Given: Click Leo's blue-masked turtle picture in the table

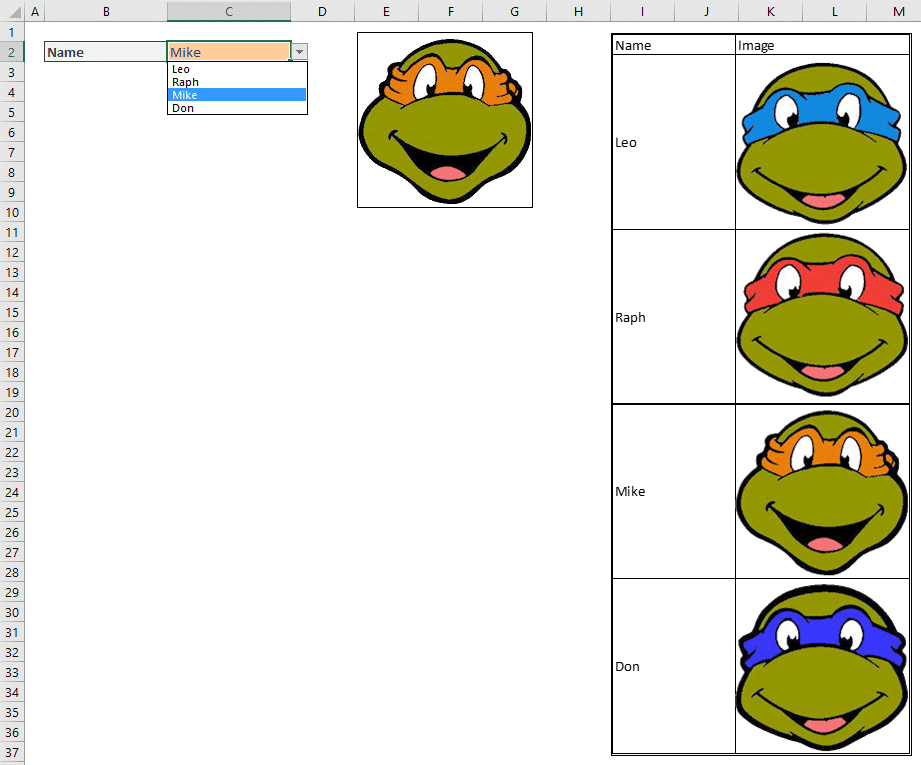Looking at the screenshot, I should tap(821, 140).
